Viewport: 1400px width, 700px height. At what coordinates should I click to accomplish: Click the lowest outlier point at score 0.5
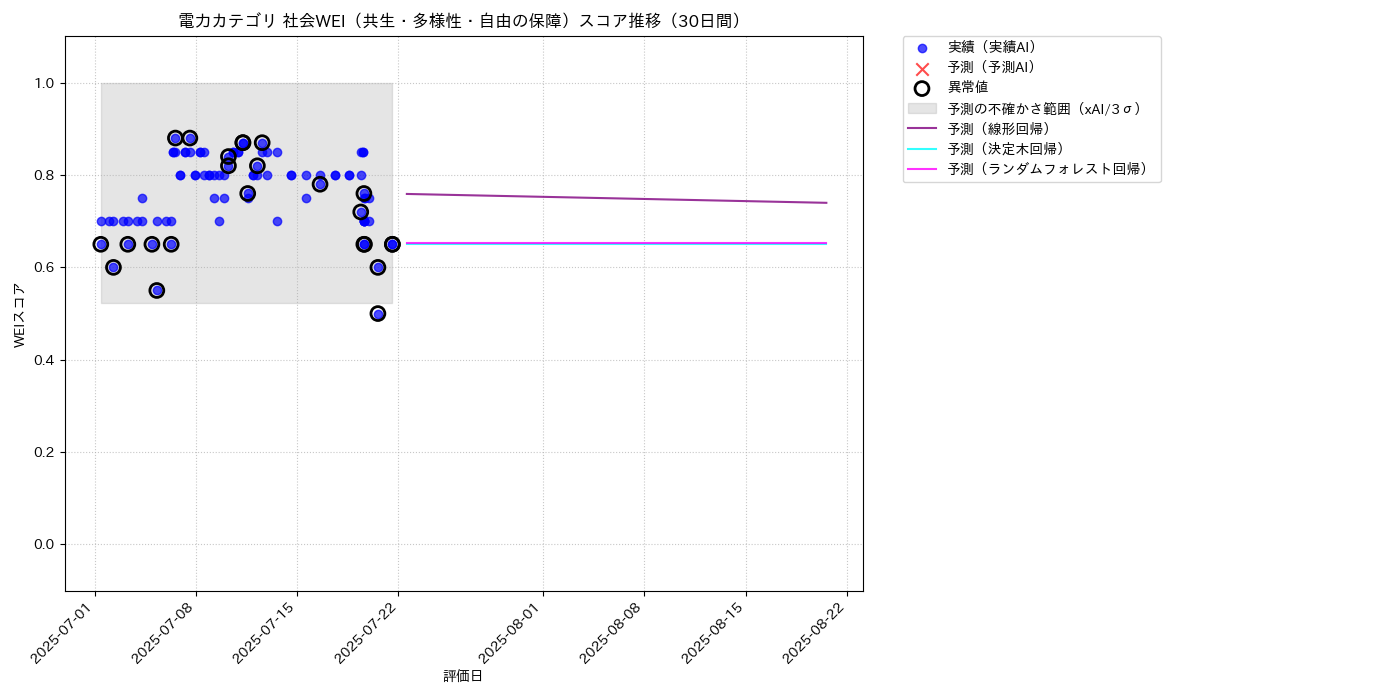[378, 314]
